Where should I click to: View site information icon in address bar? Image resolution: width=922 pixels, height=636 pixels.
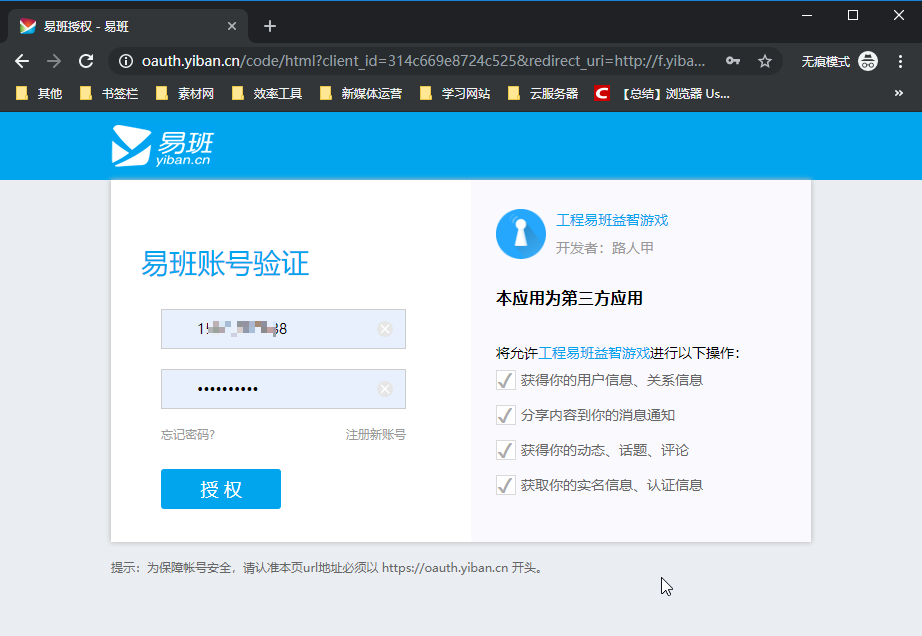tap(126, 61)
